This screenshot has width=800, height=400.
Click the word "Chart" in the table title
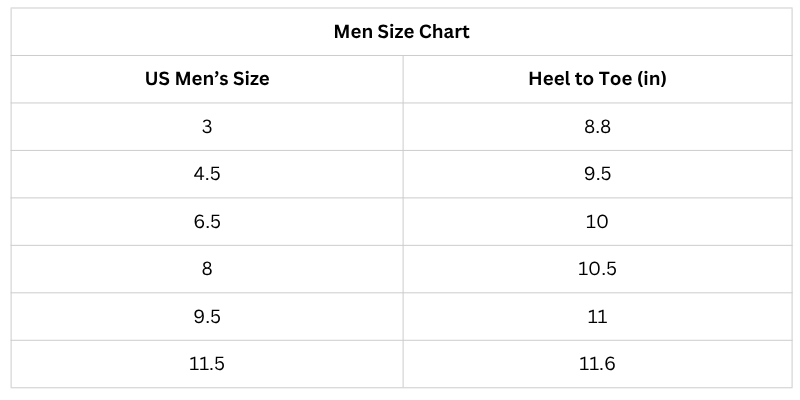click(x=445, y=32)
